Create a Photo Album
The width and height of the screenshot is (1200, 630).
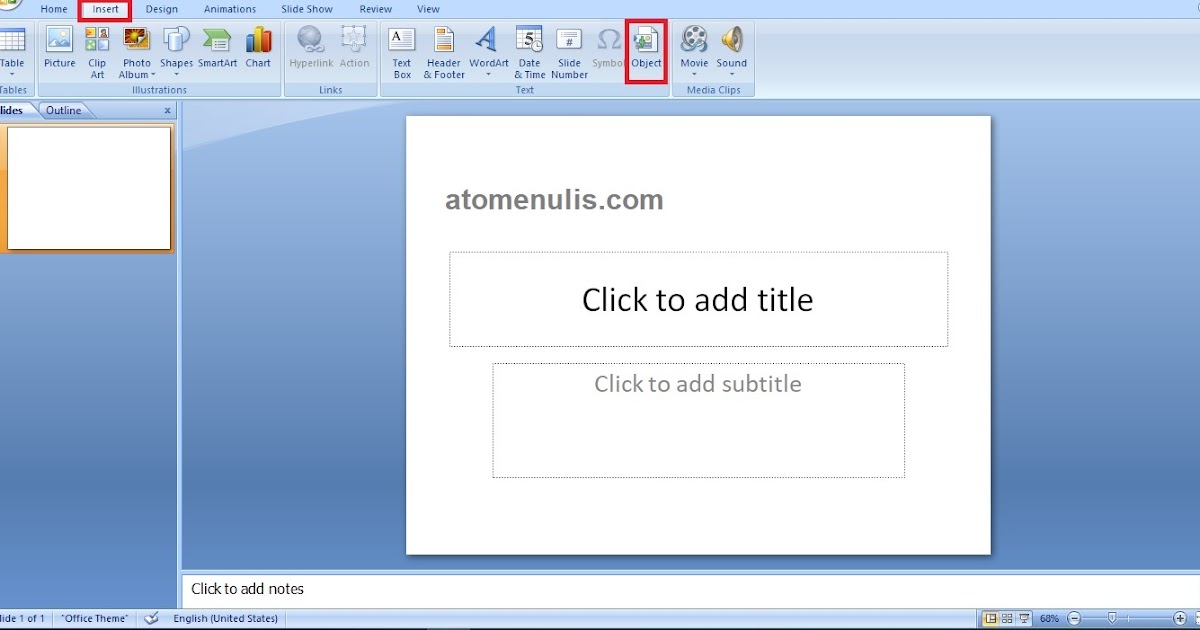click(137, 52)
